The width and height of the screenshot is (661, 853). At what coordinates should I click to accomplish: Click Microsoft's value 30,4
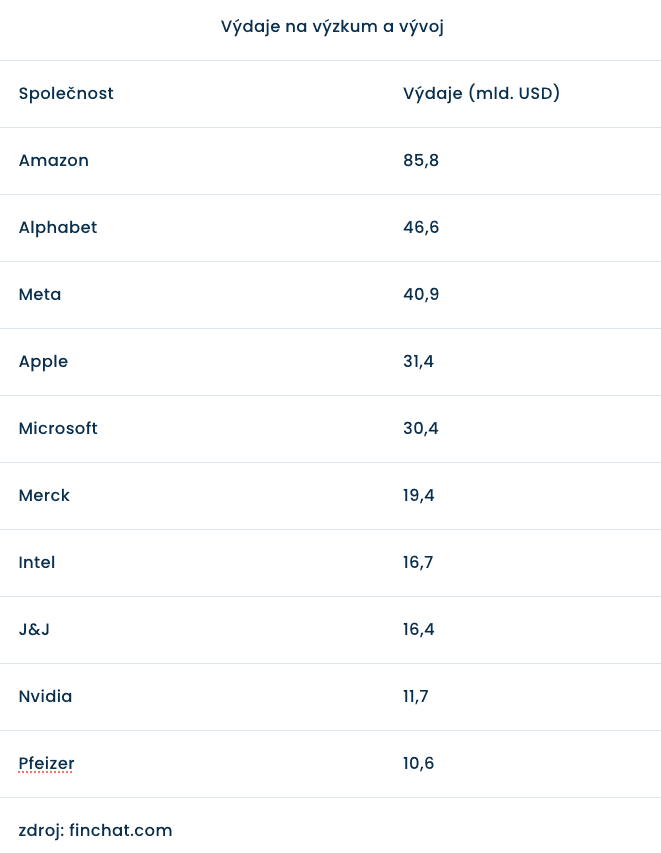click(x=421, y=429)
